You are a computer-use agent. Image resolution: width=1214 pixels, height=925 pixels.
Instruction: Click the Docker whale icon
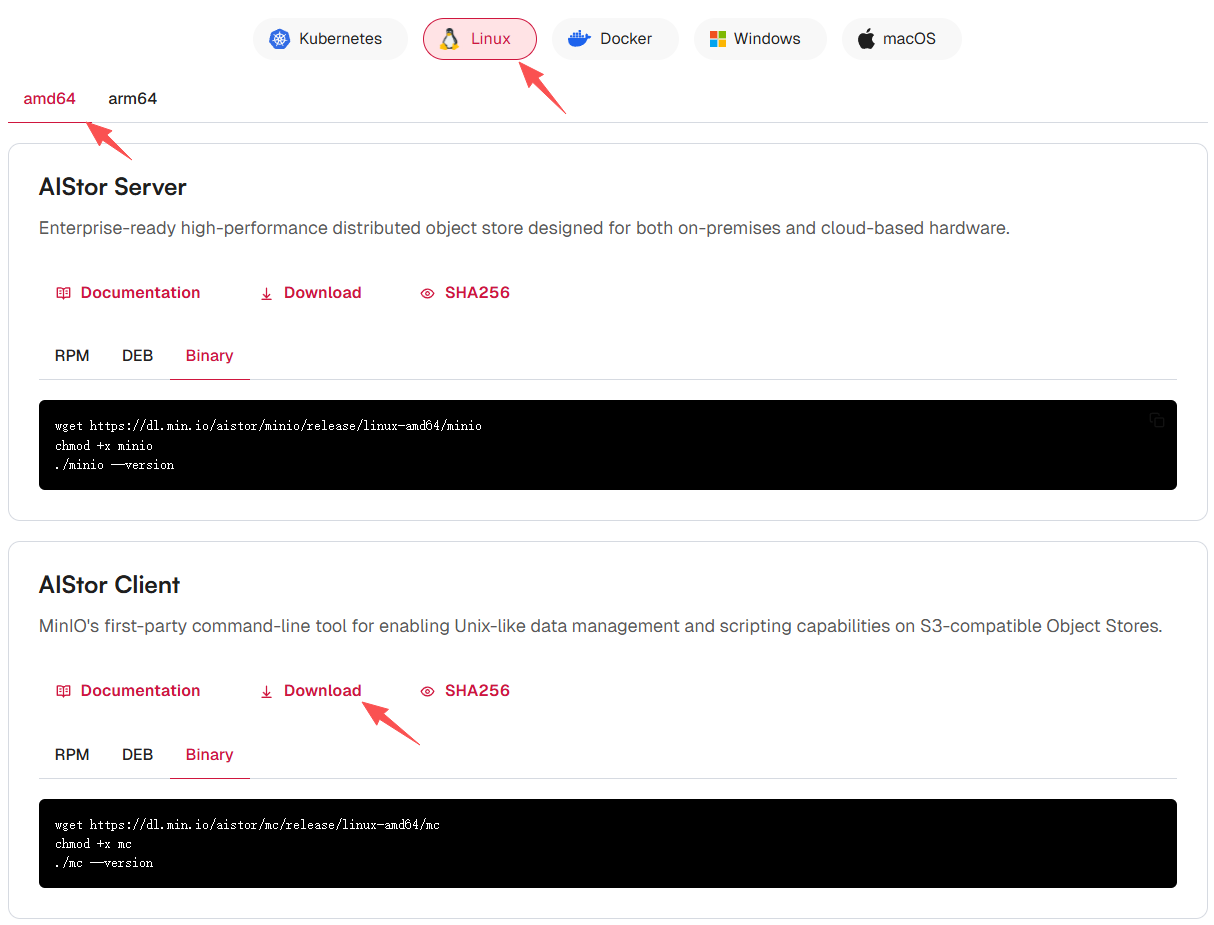click(x=579, y=39)
